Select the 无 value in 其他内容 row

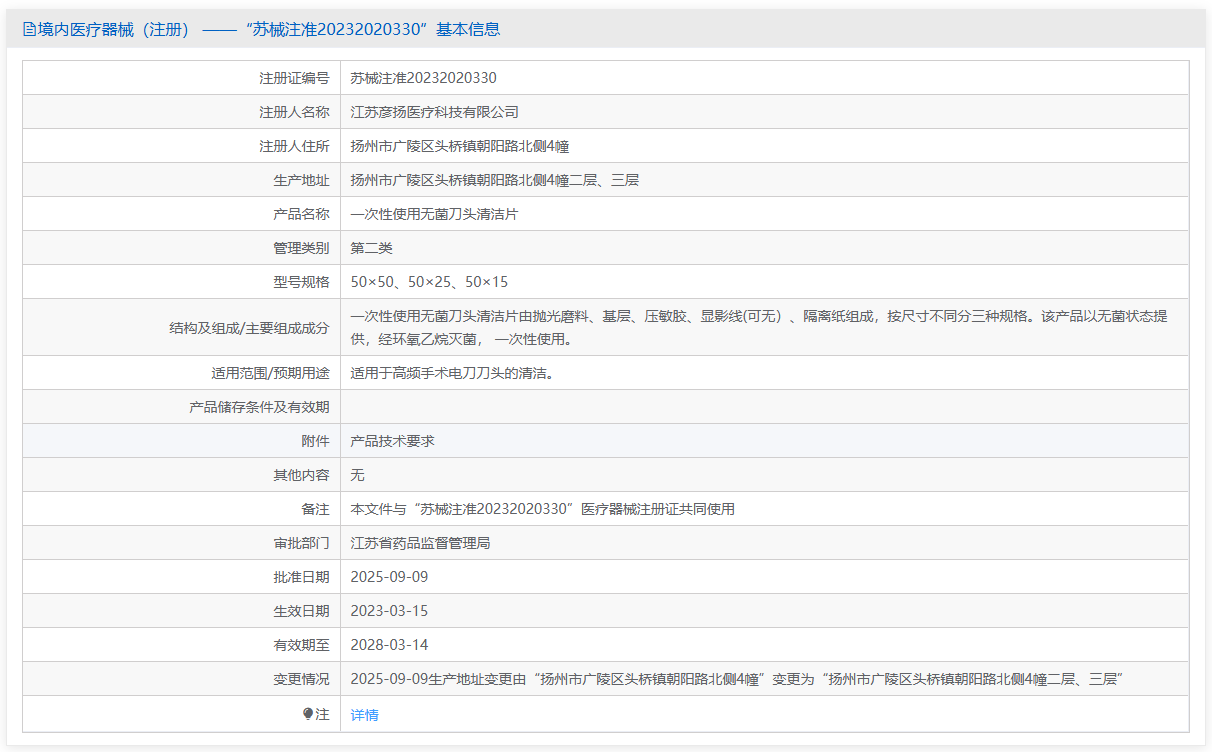(x=358, y=475)
